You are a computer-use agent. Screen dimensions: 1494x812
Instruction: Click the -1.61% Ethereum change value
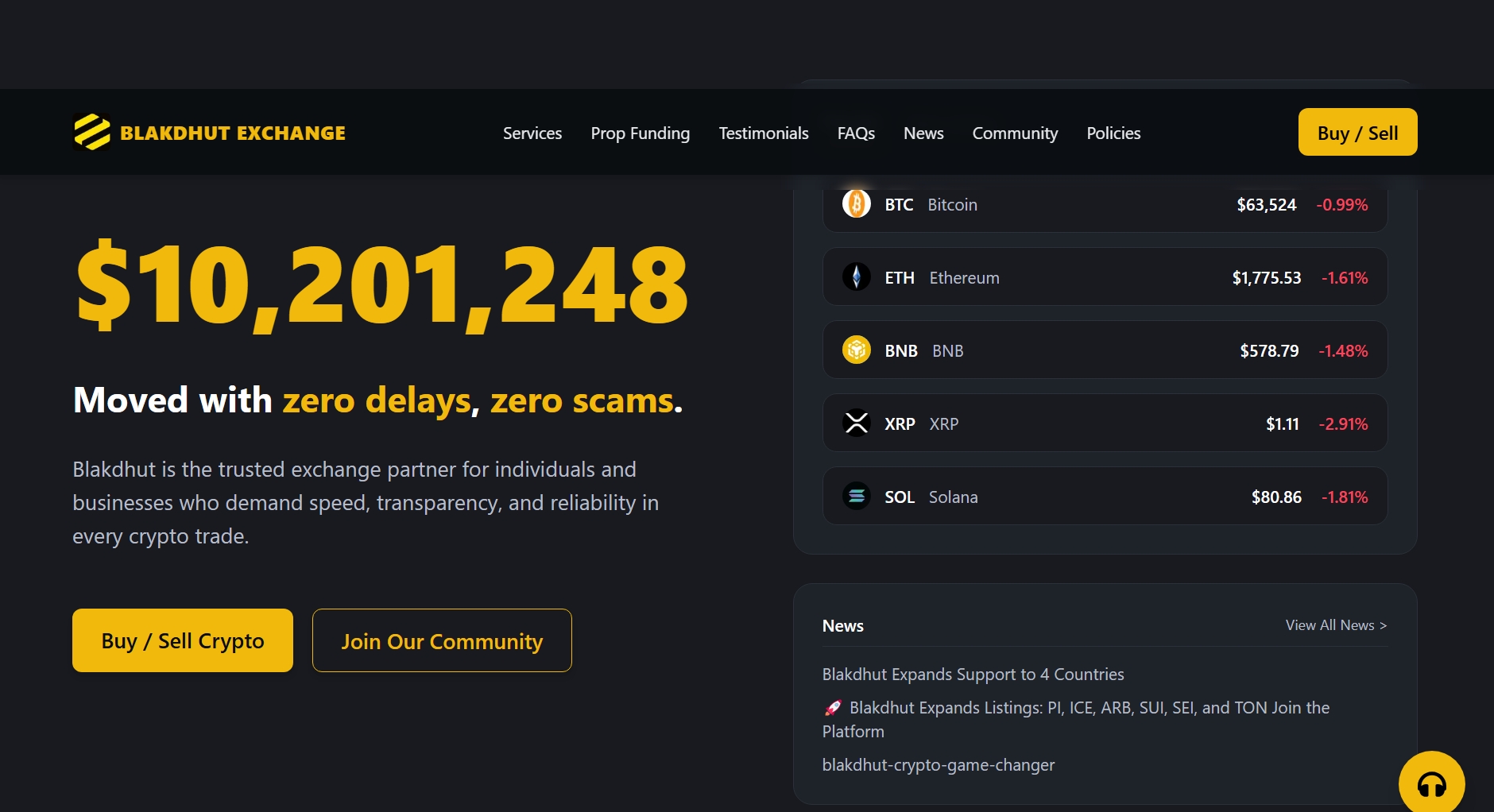click(x=1345, y=278)
